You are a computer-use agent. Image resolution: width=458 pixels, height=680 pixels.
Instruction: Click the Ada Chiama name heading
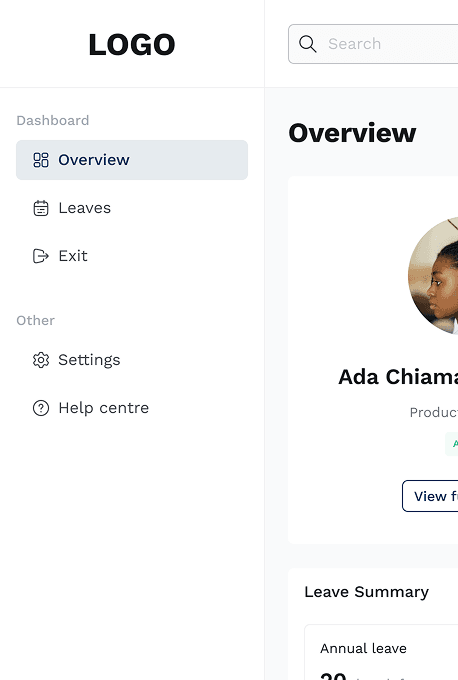tap(398, 376)
